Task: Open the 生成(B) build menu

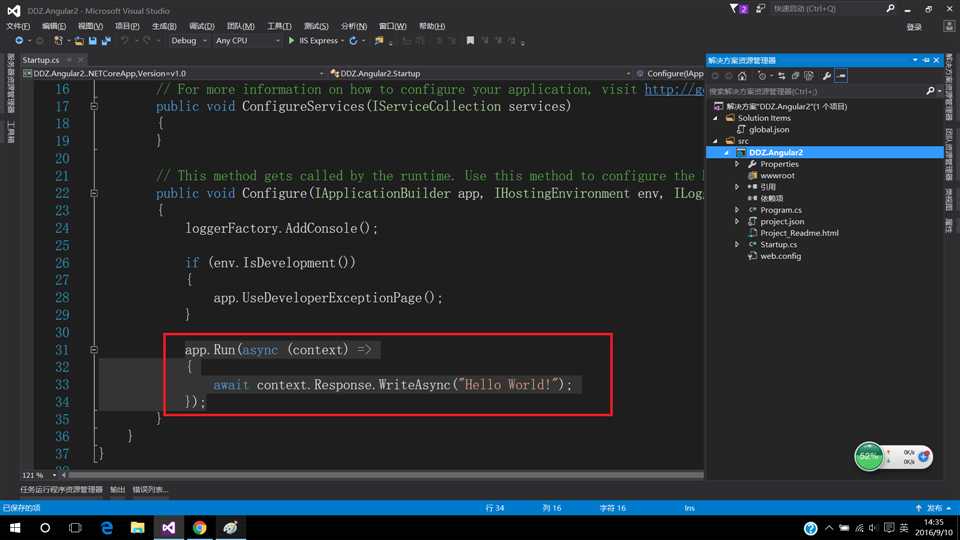Action: coord(164,26)
